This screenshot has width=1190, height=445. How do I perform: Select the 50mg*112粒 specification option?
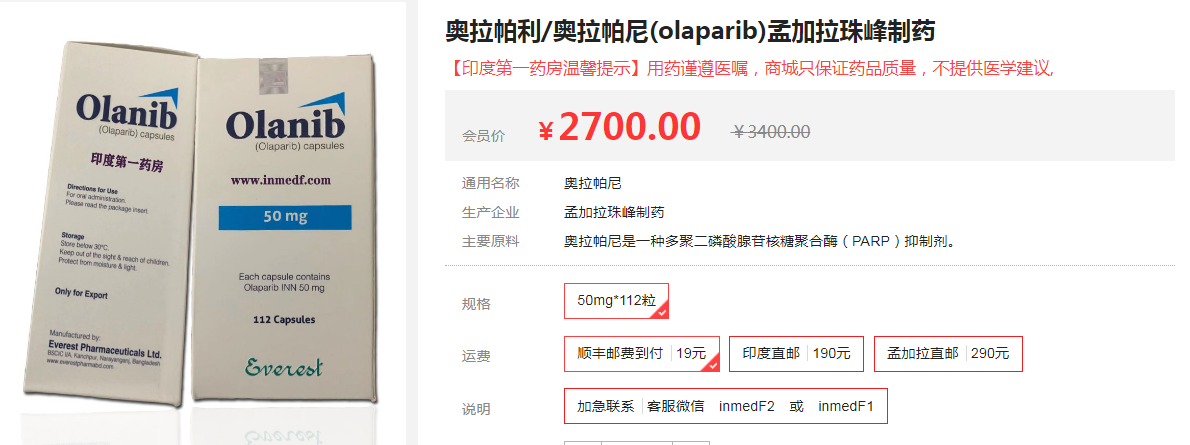pos(615,300)
